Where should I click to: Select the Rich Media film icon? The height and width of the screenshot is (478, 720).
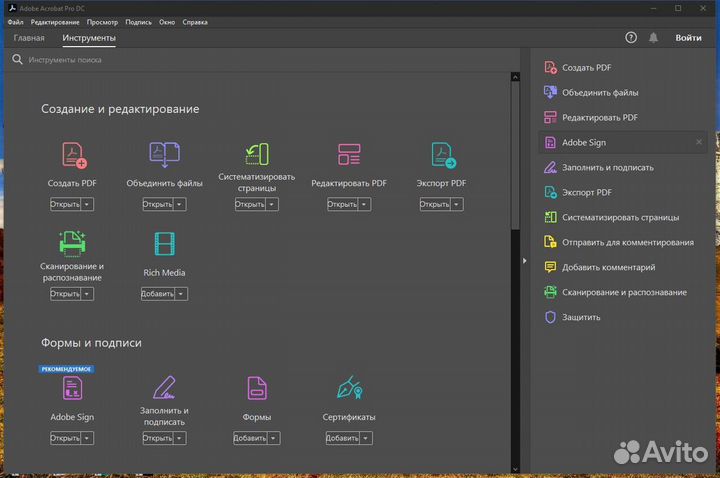click(x=164, y=244)
